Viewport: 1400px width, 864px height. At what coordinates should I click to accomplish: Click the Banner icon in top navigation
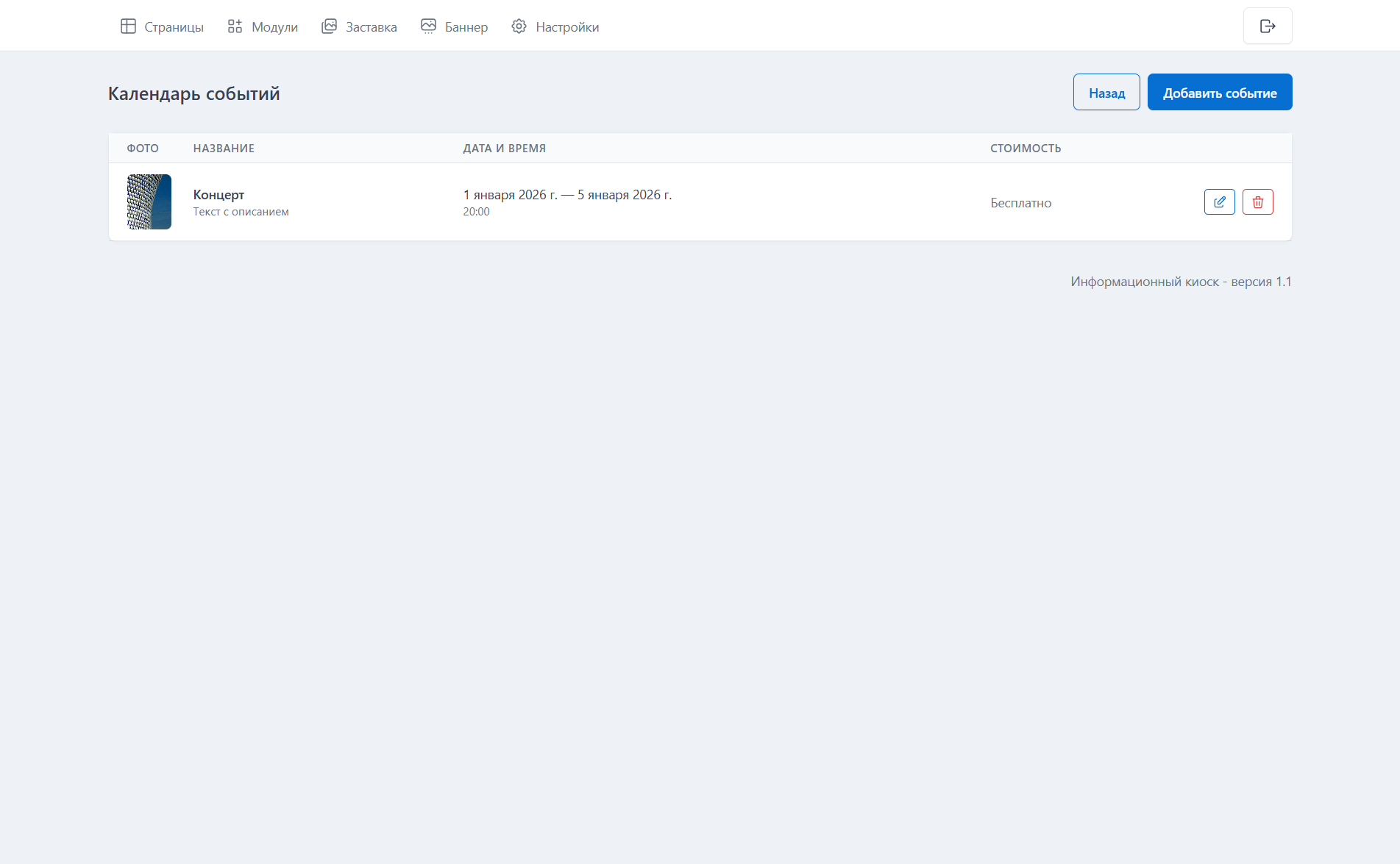click(x=428, y=26)
